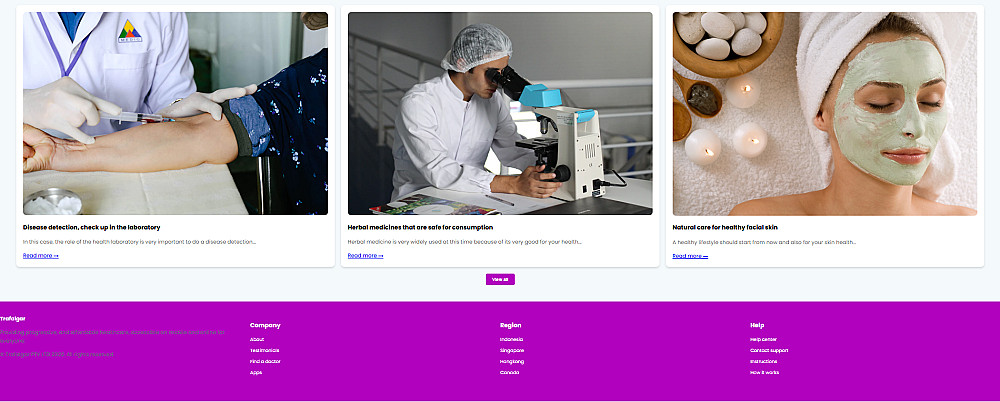Image resolution: width=1000 pixels, height=402 pixels.
Task: Choose Indonesia under Region
Action: [x=511, y=339]
